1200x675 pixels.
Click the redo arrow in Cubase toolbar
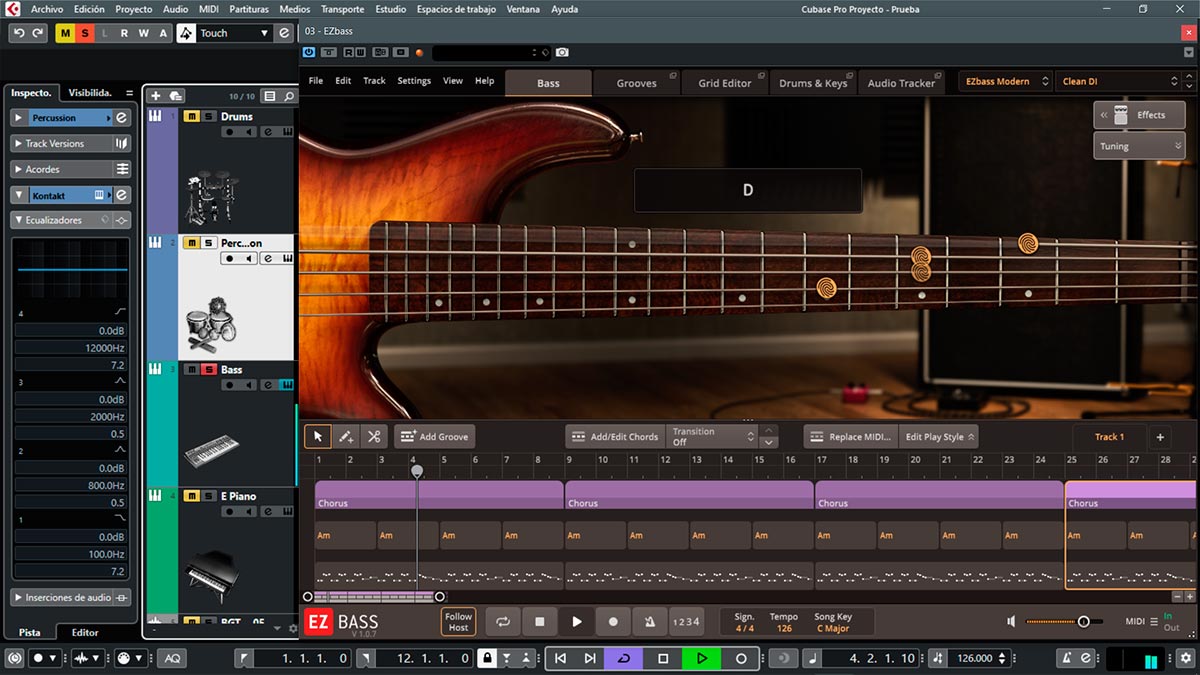click(x=38, y=33)
